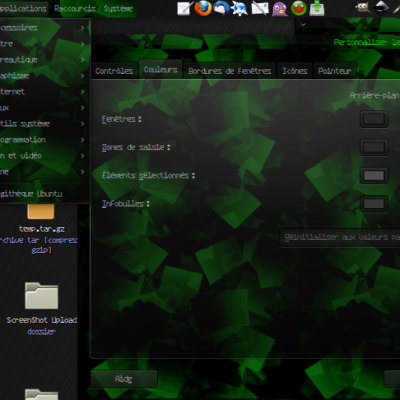Launch the text editor from the top panel

click(x=184, y=8)
